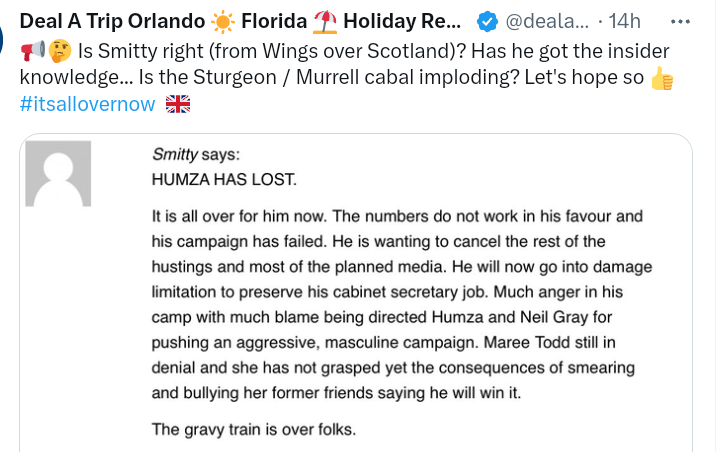
Task: Open the #itsallovernow hashtag
Action: pyautogui.click(x=87, y=105)
